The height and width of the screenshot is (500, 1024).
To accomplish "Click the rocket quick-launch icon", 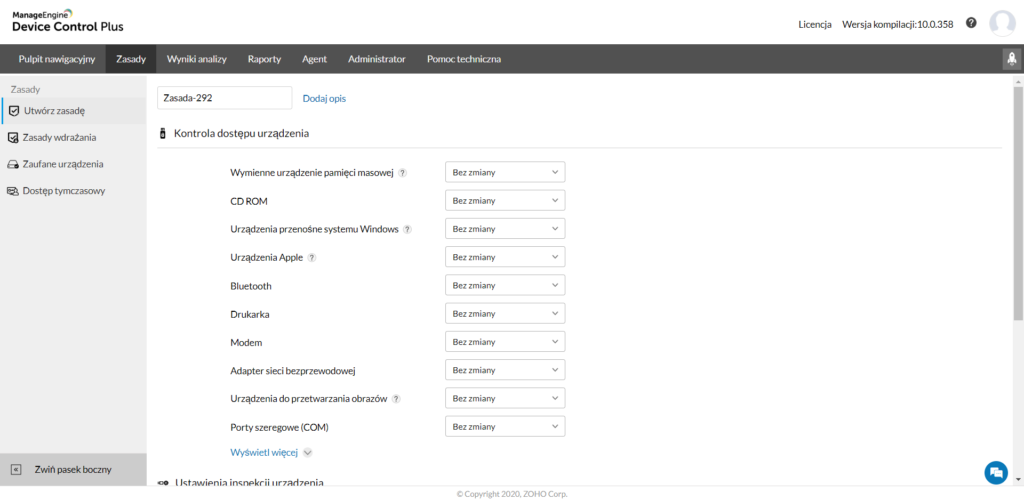I will click(1009, 59).
